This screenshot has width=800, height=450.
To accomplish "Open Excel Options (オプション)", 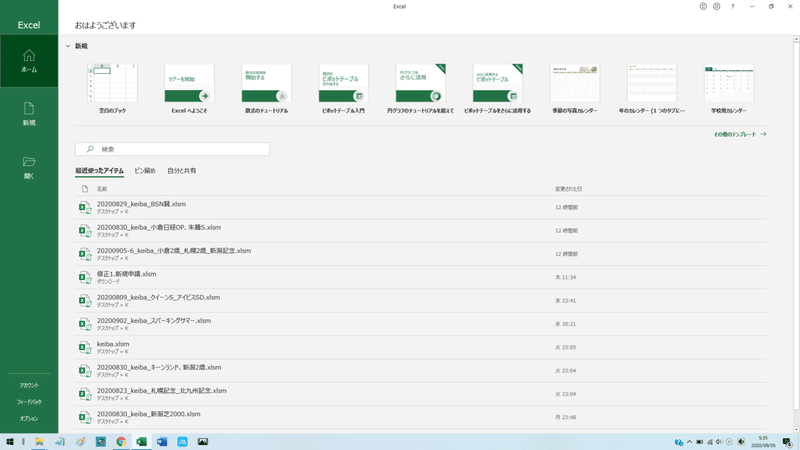I will point(29,418).
